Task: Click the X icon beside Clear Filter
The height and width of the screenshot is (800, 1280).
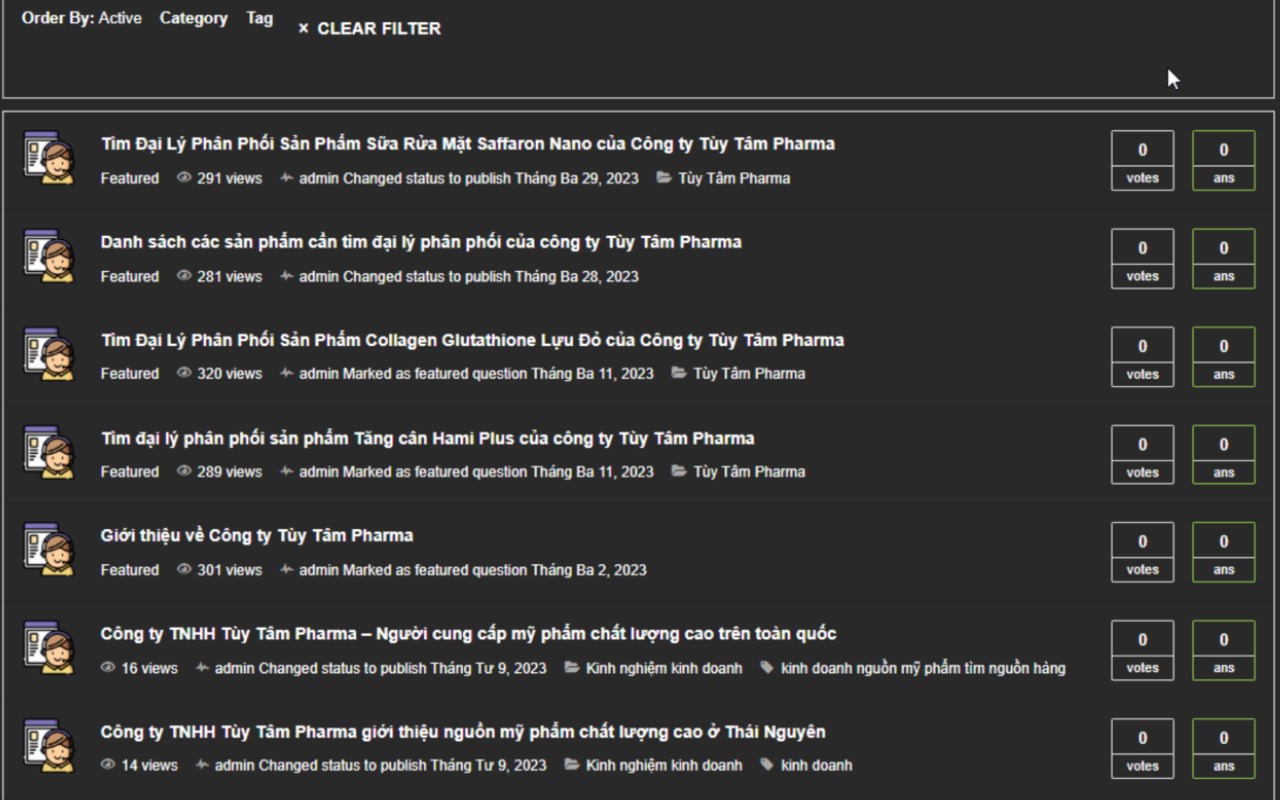Action: click(303, 29)
